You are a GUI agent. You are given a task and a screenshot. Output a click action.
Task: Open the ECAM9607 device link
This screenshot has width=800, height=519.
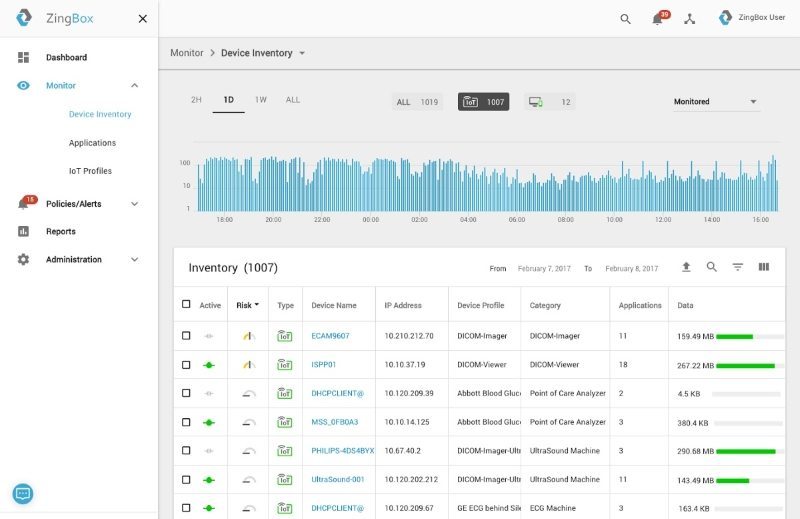point(330,336)
